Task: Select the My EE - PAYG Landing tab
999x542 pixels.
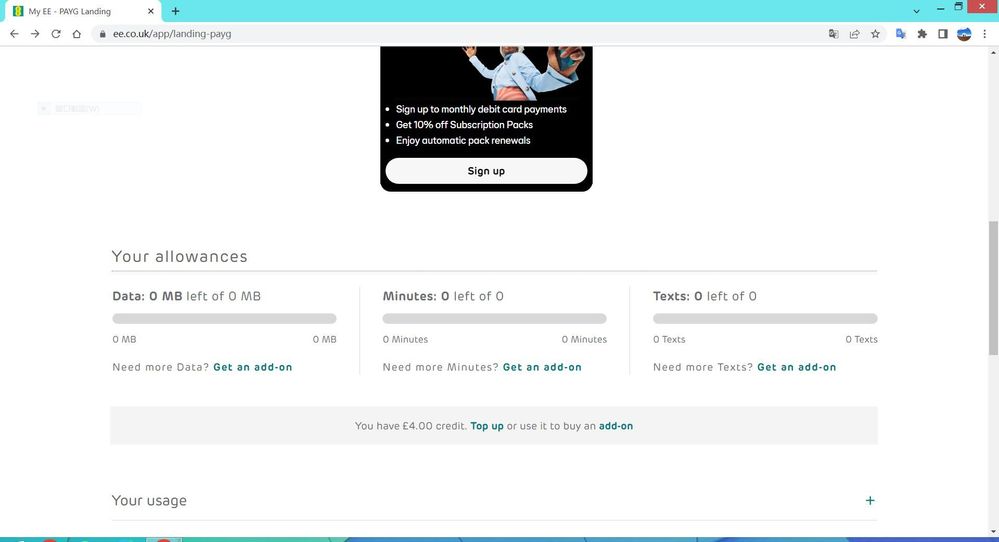Action: pos(78,11)
